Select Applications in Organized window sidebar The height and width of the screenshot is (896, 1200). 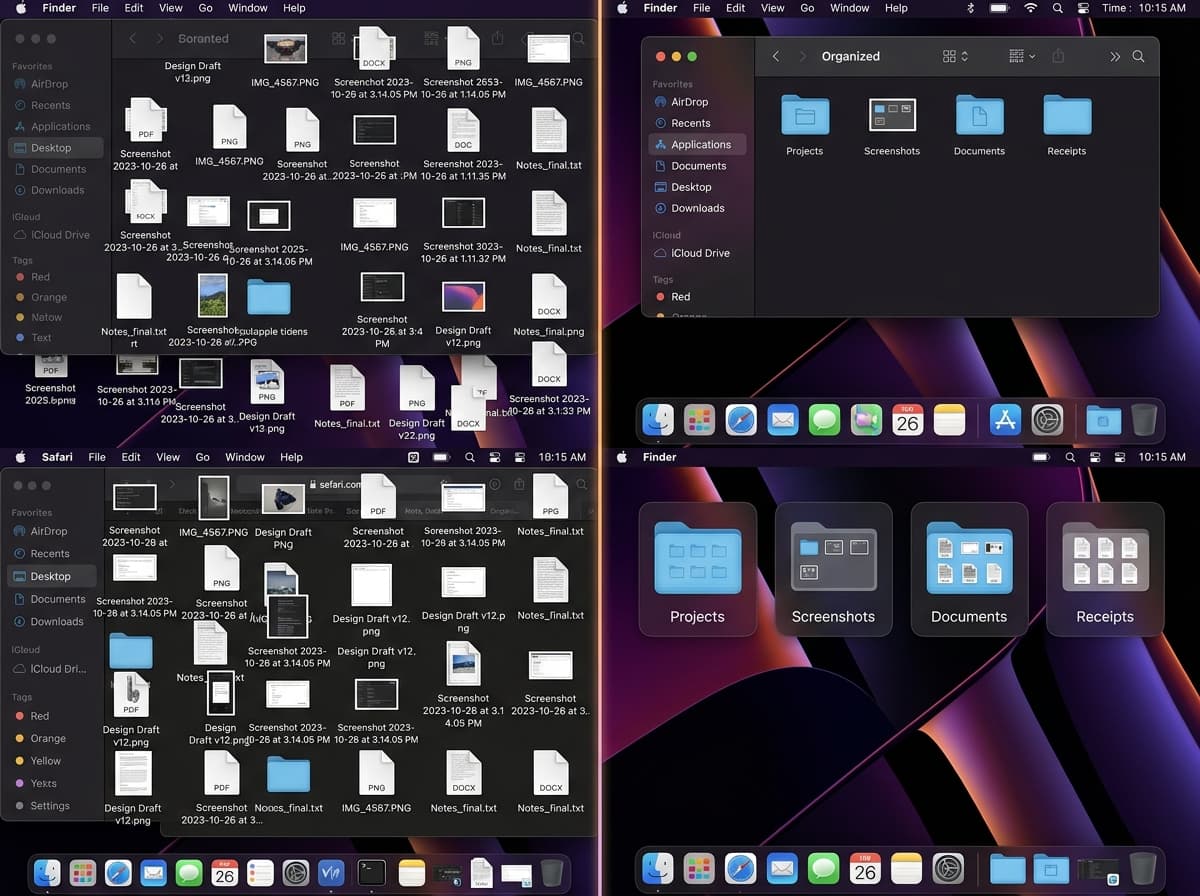point(697,145)
